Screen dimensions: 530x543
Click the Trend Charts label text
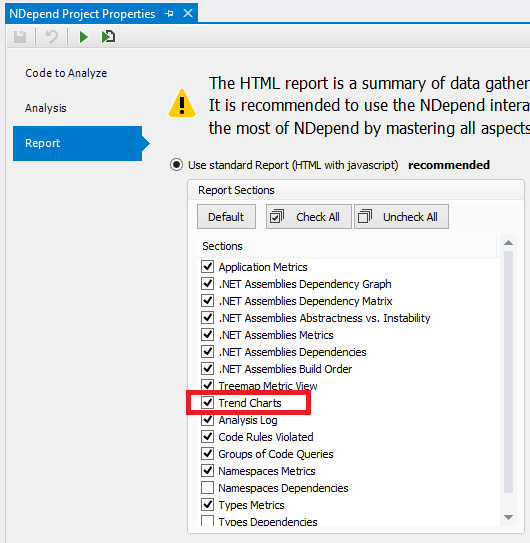pos(250,403)
